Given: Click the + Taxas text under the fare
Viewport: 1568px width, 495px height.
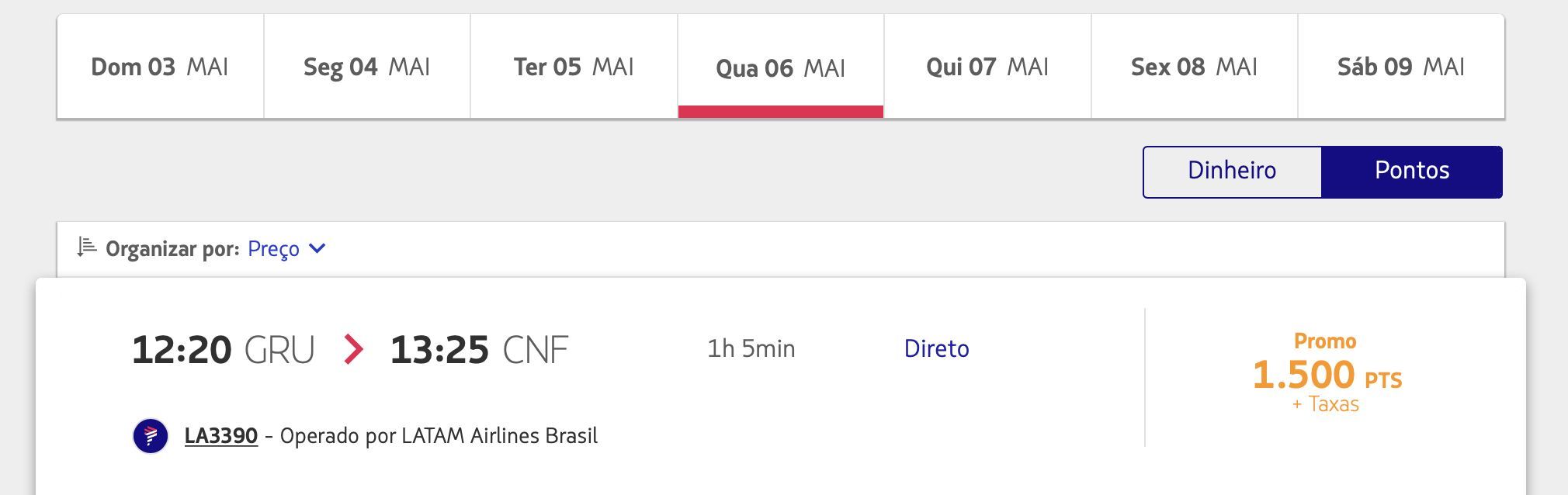Looking at the screenshot, I should (x=1326, y=404).
